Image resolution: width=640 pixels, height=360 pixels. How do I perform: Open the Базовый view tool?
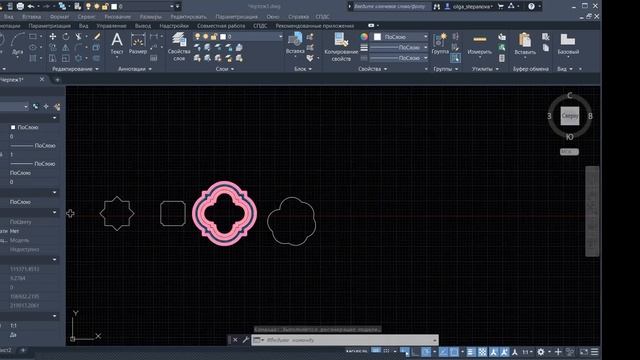point(568,44)
